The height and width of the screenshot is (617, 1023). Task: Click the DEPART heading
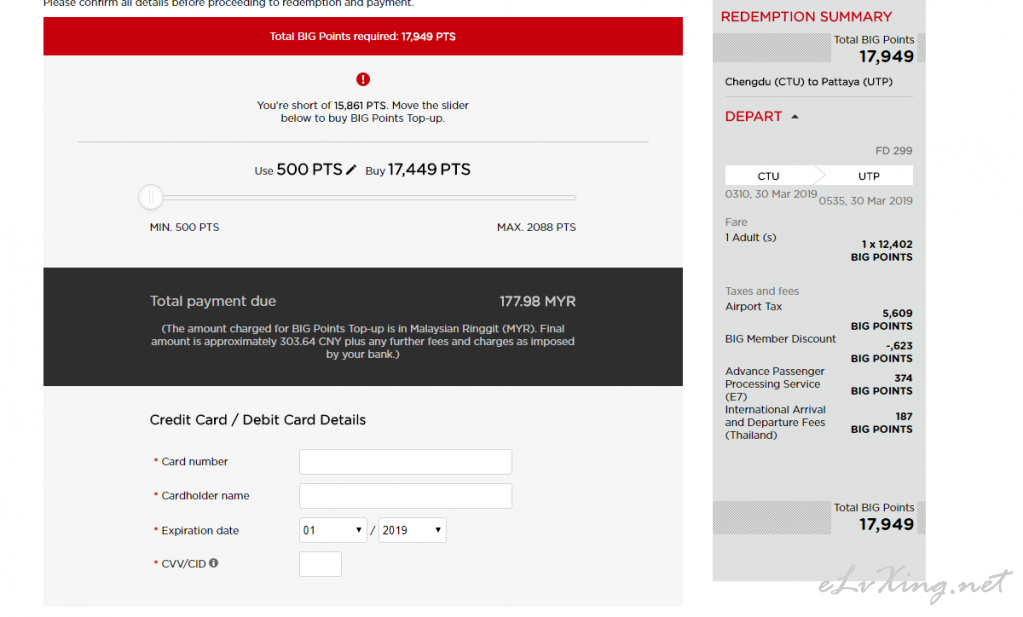tap(753, 116)
